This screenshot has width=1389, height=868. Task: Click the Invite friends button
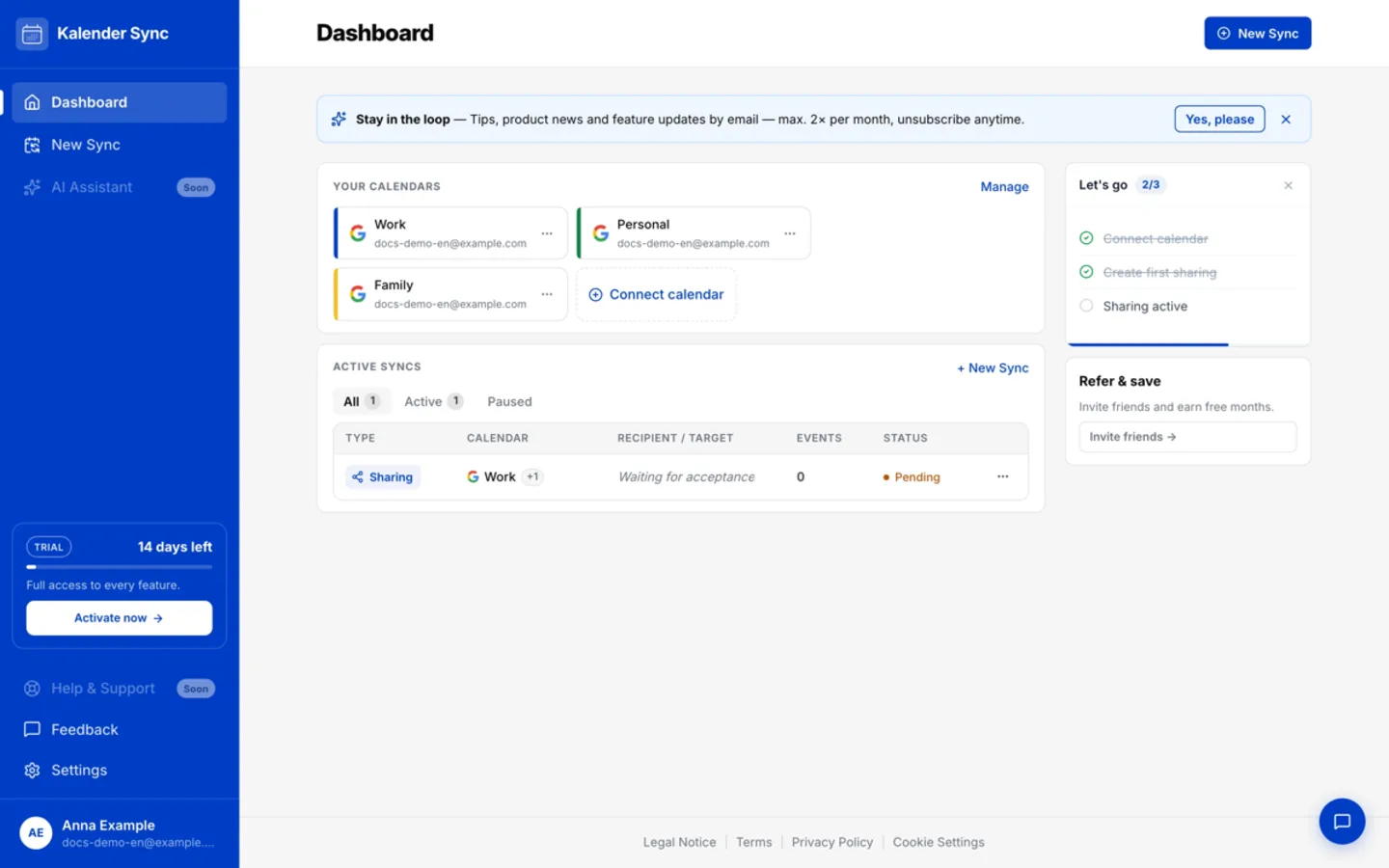click(x=1187, y=437)
